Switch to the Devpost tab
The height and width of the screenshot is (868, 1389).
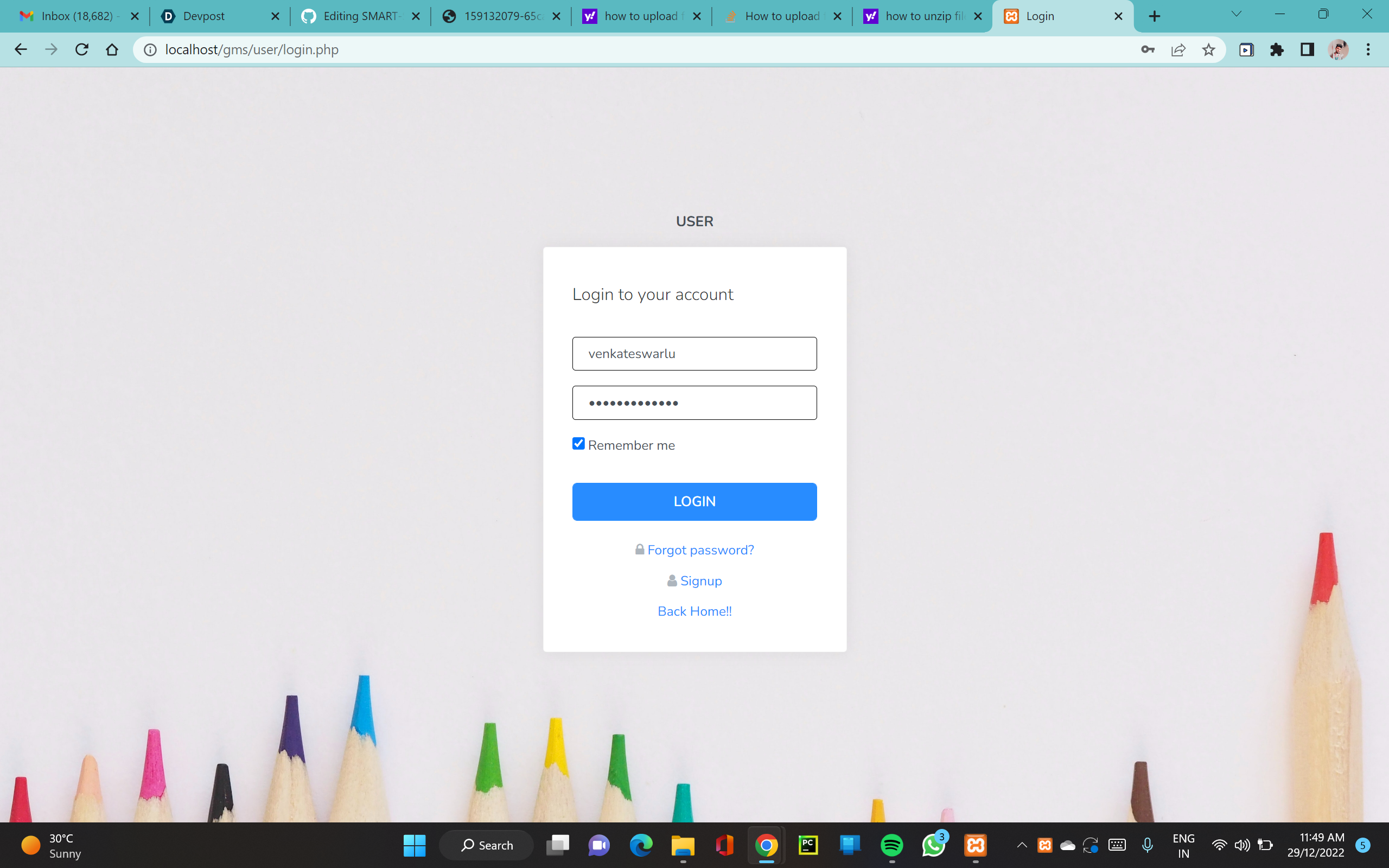[x=204, y=16]
